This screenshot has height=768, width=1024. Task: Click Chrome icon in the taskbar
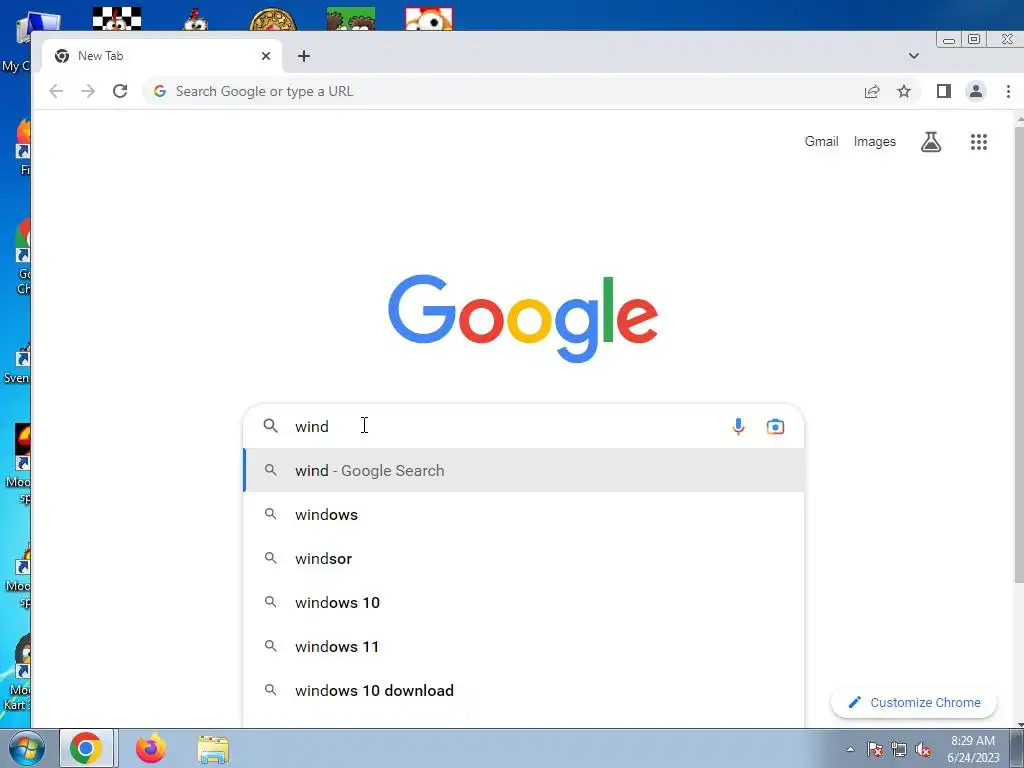coord(86,748)
